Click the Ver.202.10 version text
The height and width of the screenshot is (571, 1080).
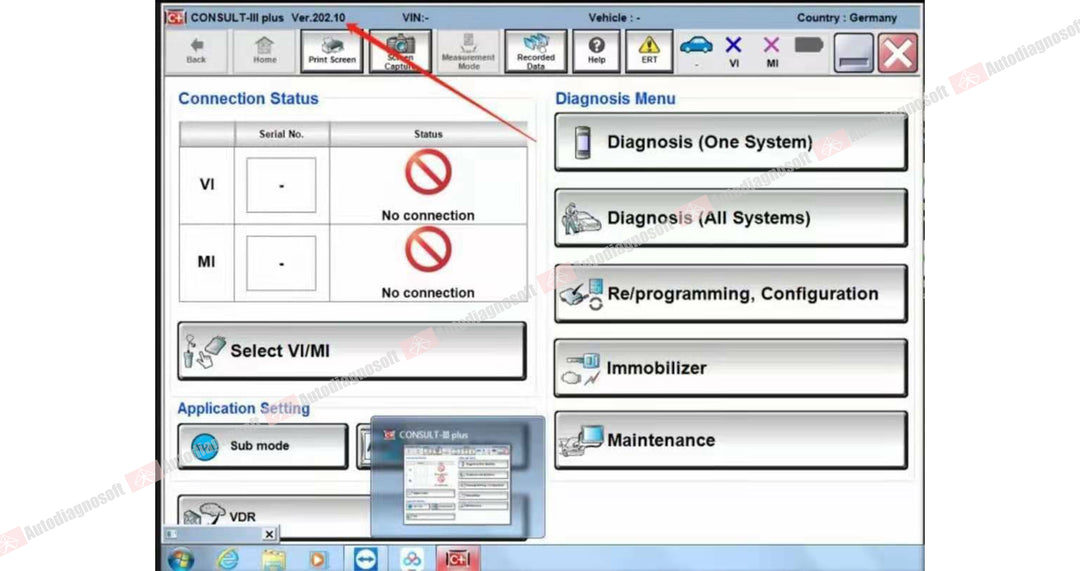click(318, 18)
